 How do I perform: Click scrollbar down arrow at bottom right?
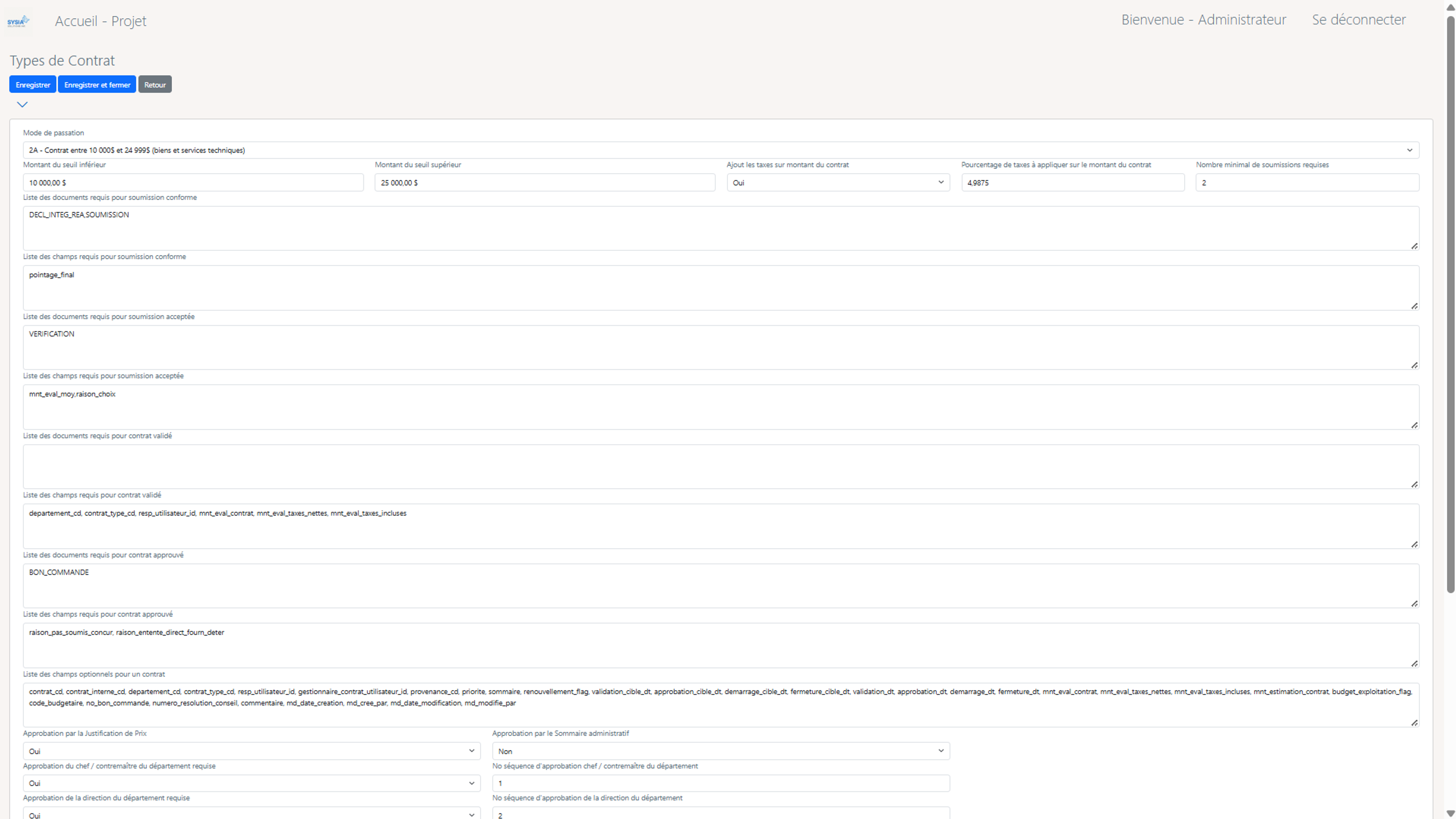point(1450,813)
